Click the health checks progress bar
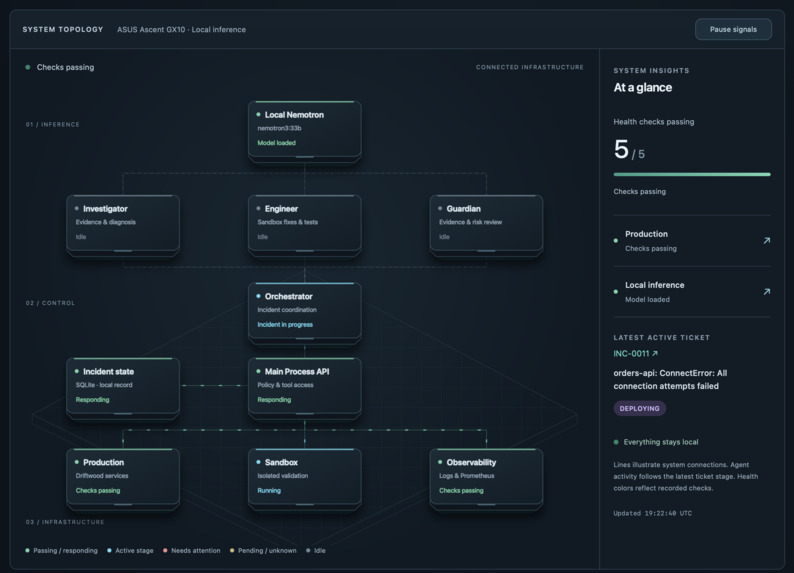 pos(692,174)
